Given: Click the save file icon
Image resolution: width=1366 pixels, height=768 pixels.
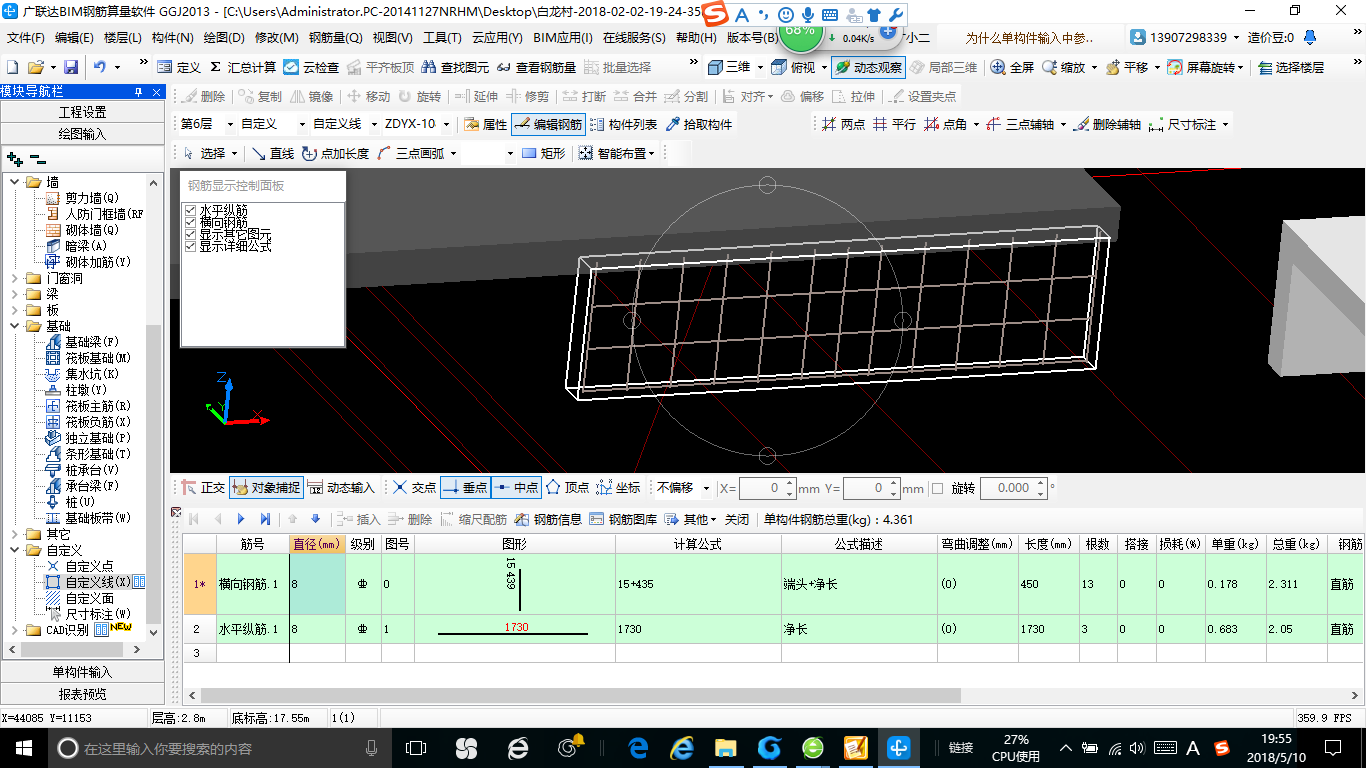Looking at the screenshot, I should tap(71, 67).
